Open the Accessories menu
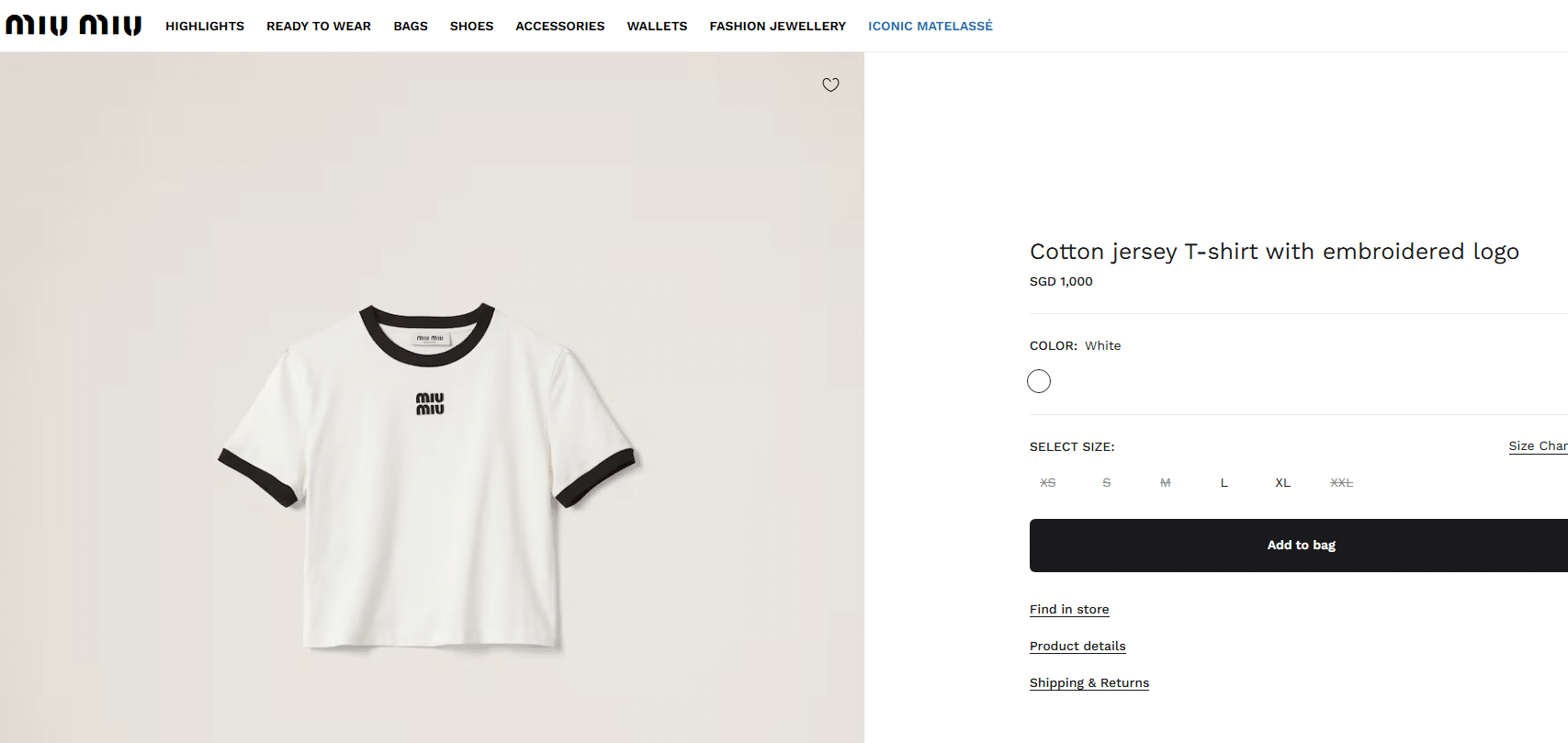The width and height of the screenshot is (1568, 743). pos(560,26)
